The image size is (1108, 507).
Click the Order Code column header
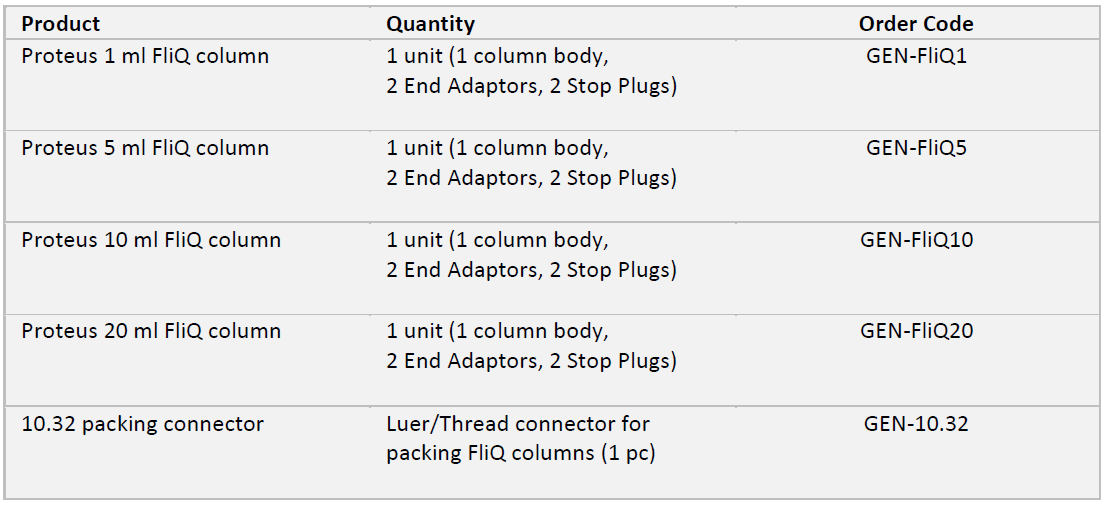pyautogui.click(x=916, y=23)
